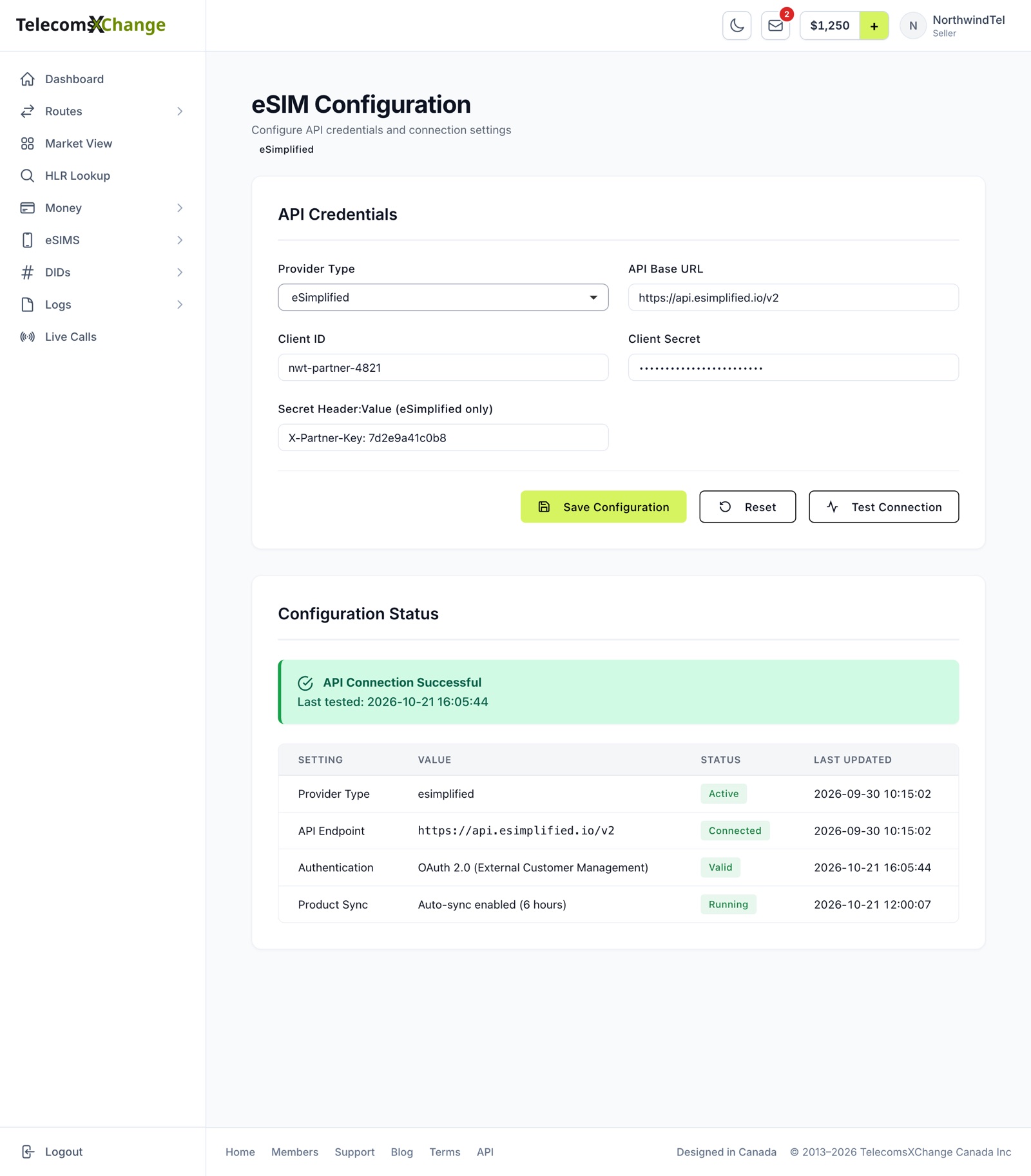Click the Members footer link

(294, 1152)
